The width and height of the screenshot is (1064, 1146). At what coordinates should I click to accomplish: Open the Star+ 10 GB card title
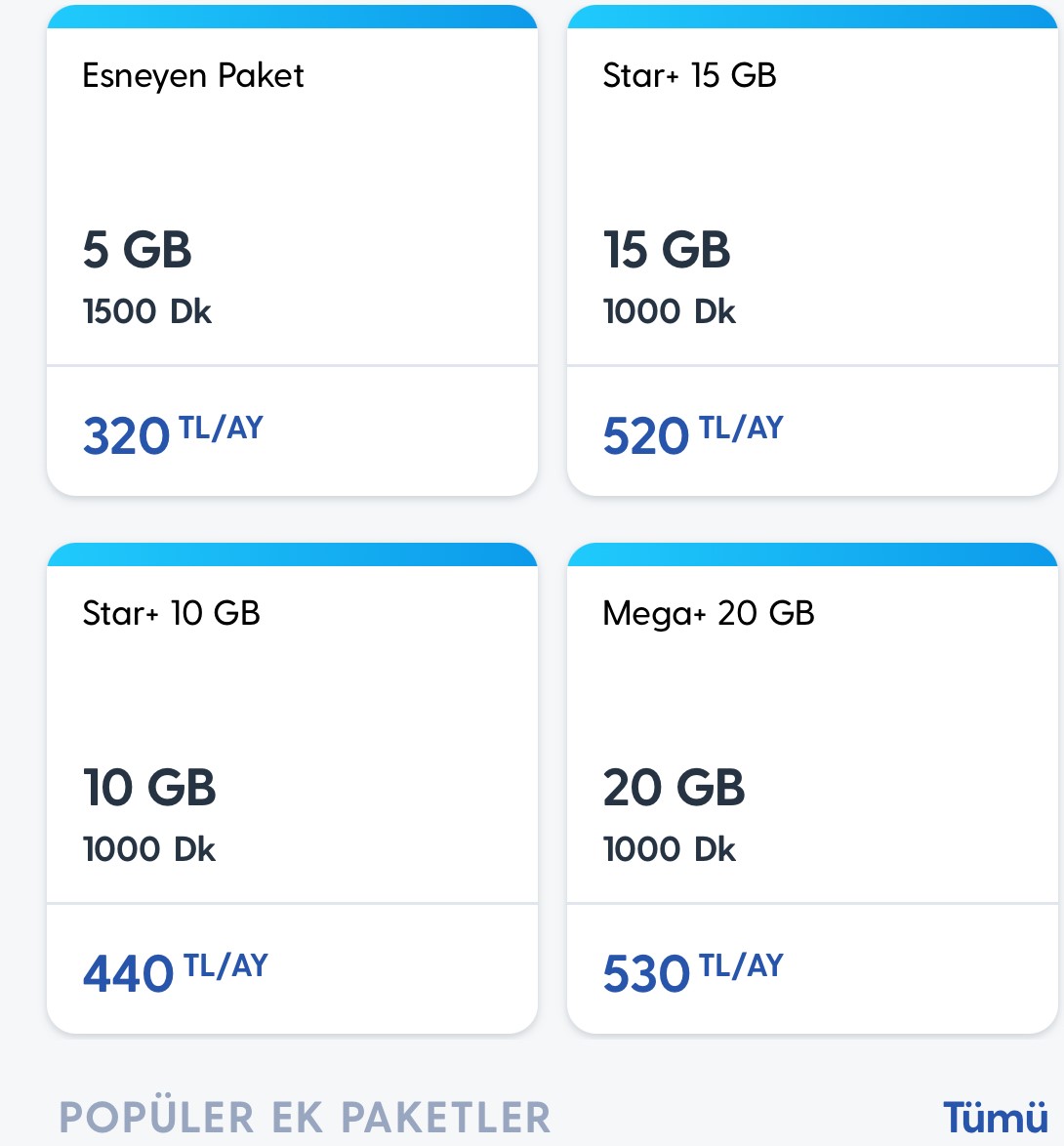171,612
